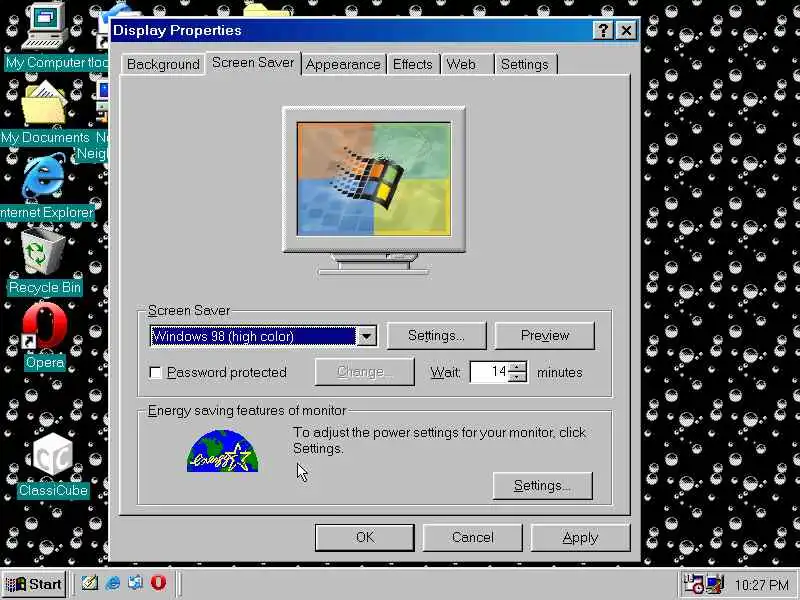Click the Wait minutes input field
Image resolution: width=800 pixels, height=600 pixels.
[x=489, y=372]
